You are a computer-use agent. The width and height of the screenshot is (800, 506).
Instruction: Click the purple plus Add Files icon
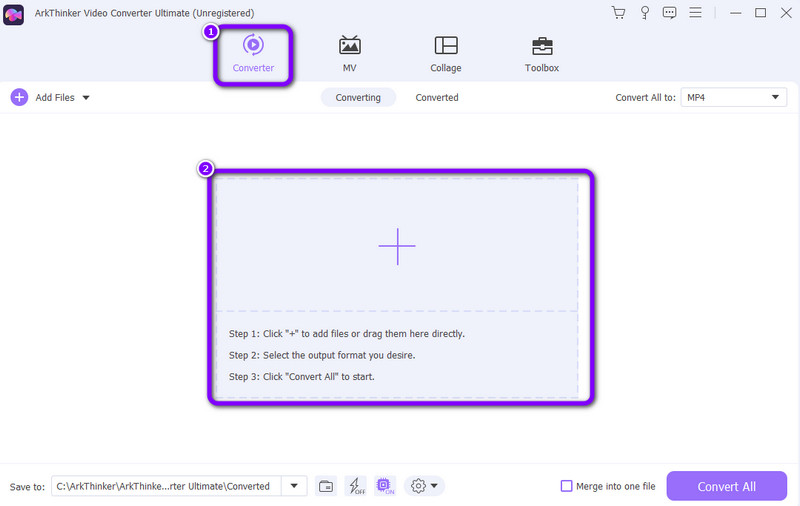(x=19, y=97)
